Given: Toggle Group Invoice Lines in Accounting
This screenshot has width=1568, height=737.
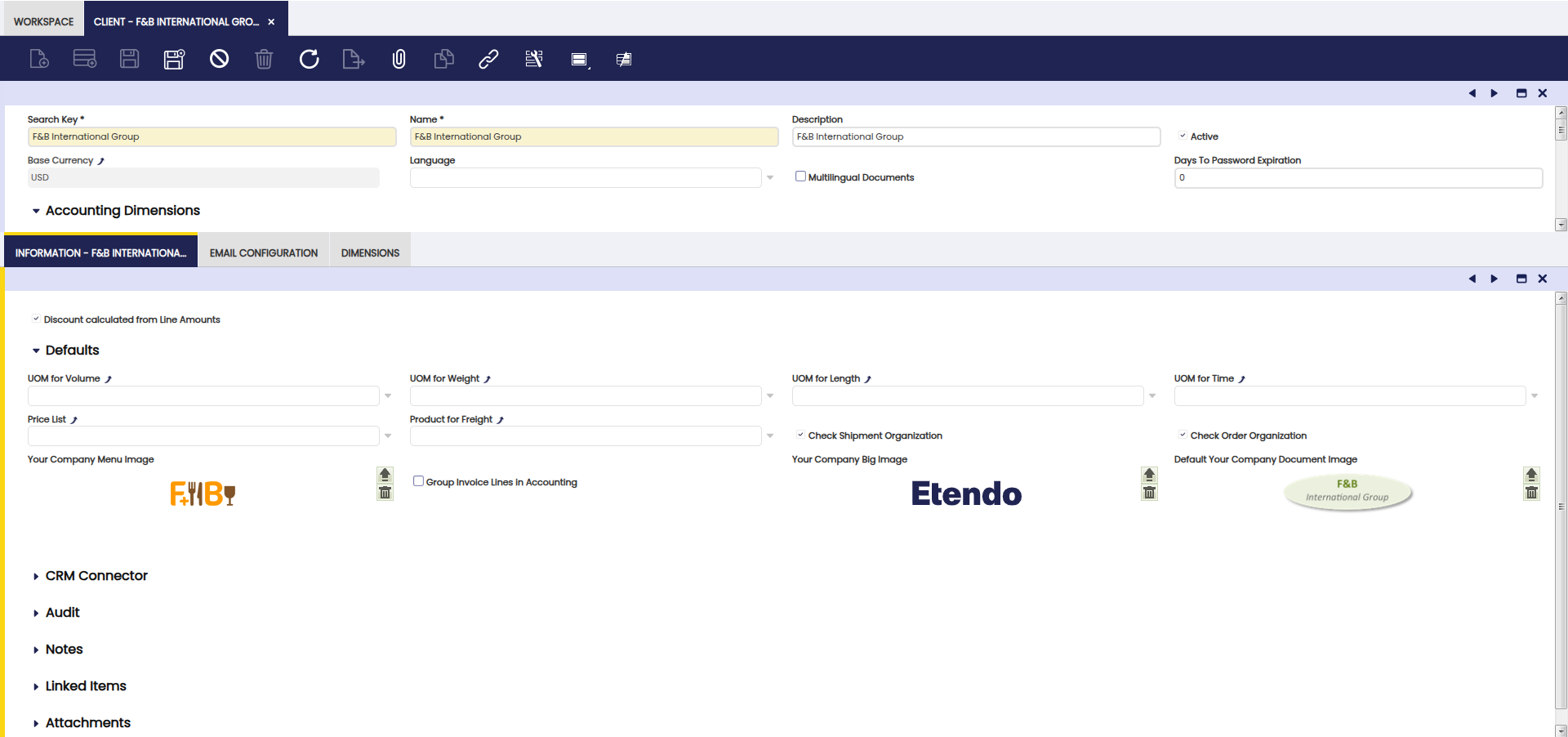Looking at the screenshot, I should coord(418,481).
